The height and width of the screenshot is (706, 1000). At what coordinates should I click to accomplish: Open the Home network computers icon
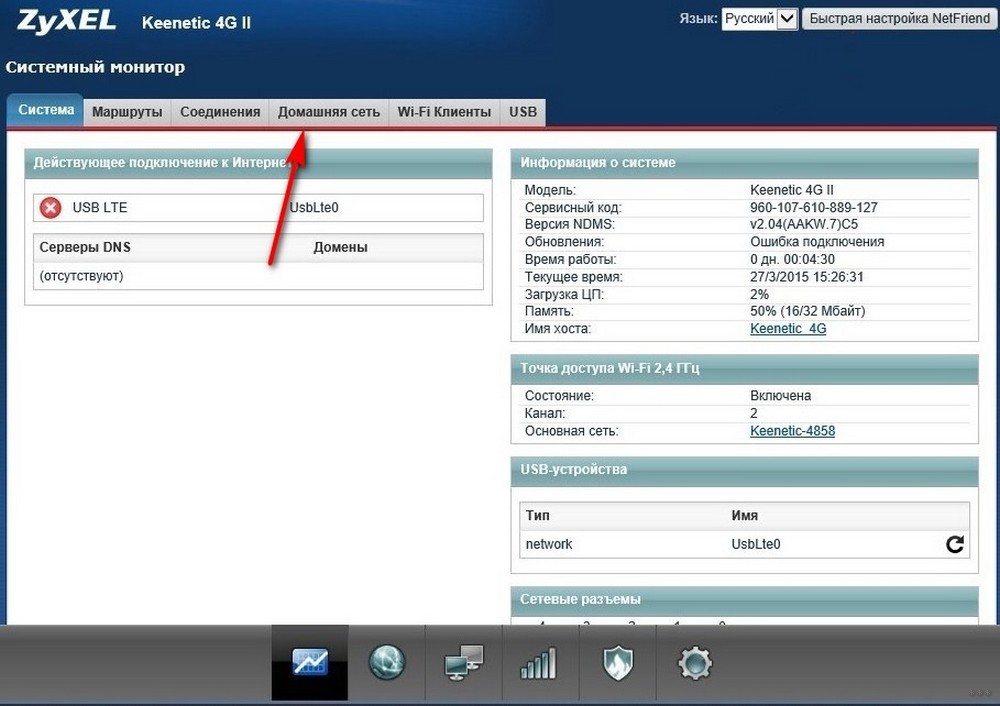pos(464,663)
